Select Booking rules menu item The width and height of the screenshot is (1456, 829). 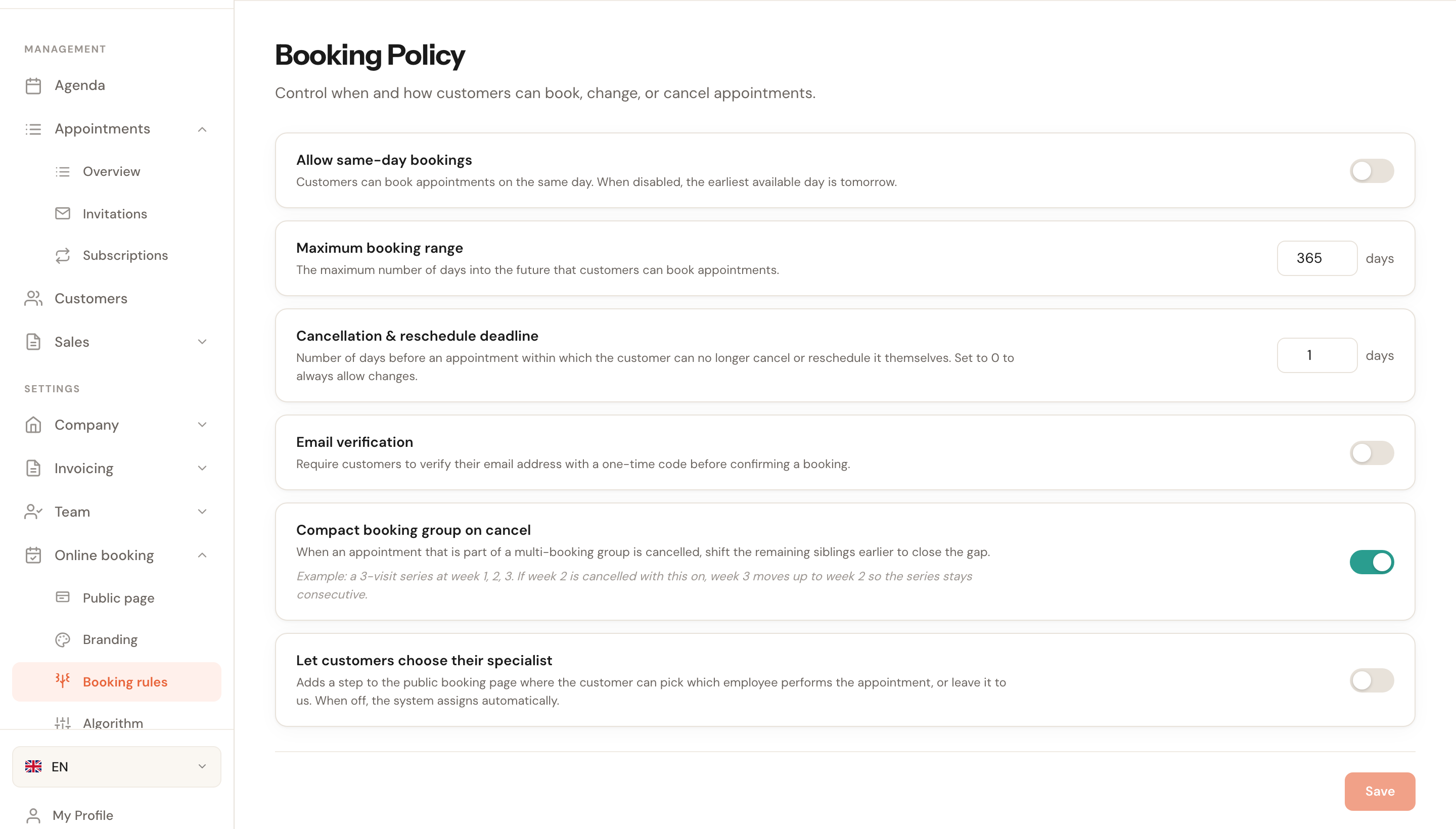117,681
